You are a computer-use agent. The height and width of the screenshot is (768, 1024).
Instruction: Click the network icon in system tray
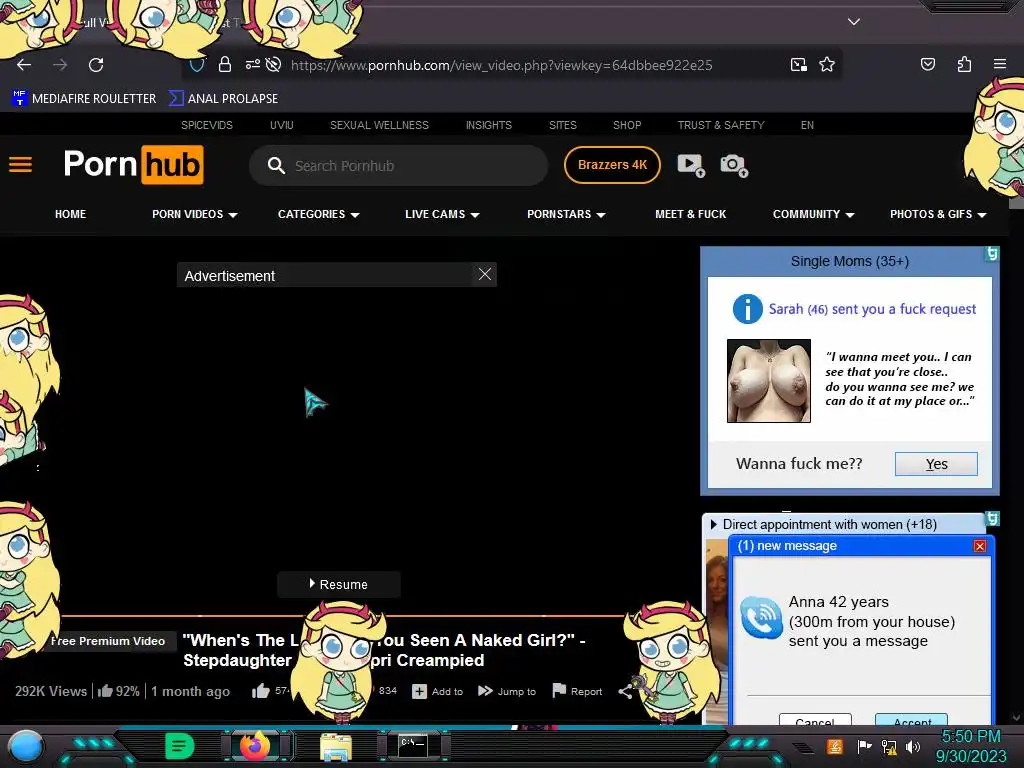pyautogui.click(x=889, y=746)
